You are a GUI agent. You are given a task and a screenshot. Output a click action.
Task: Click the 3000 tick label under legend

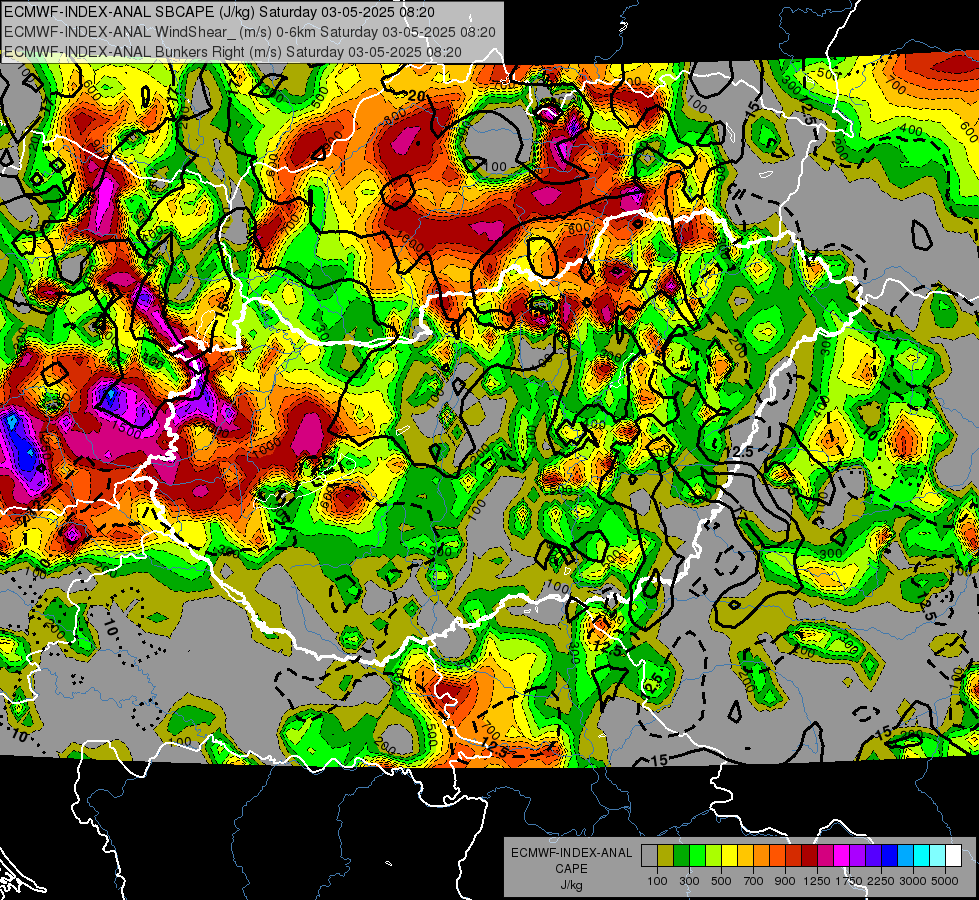[x=913, y=881]
